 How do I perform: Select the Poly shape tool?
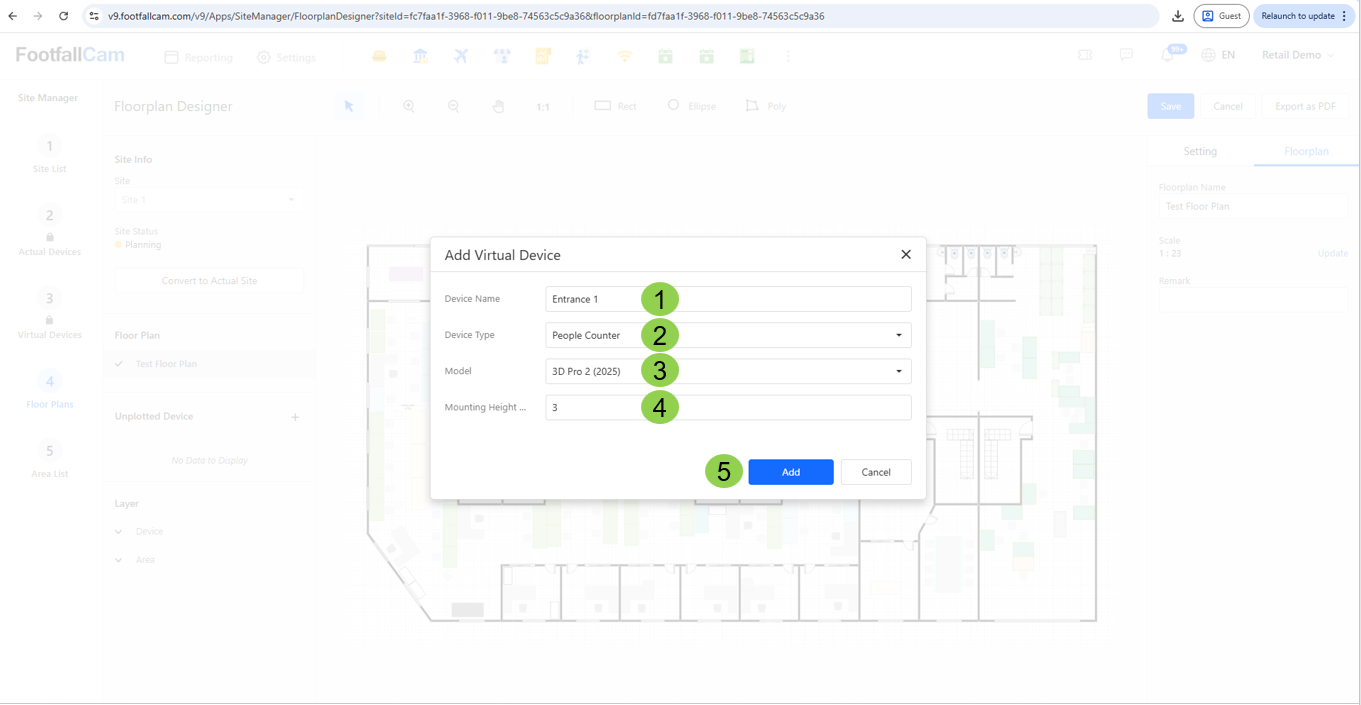pos(766,106)
